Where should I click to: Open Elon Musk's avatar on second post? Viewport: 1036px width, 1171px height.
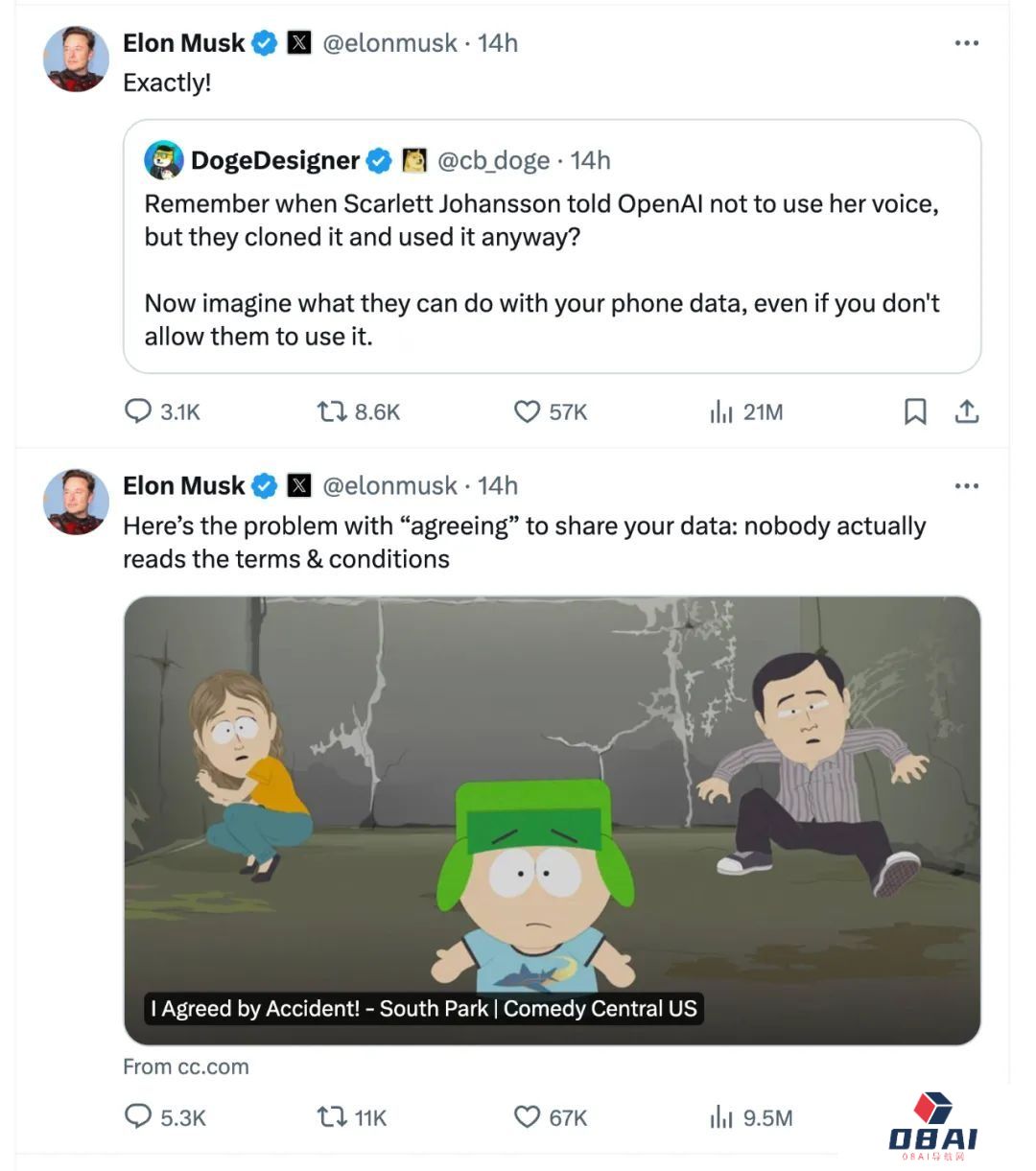(77, 502)
